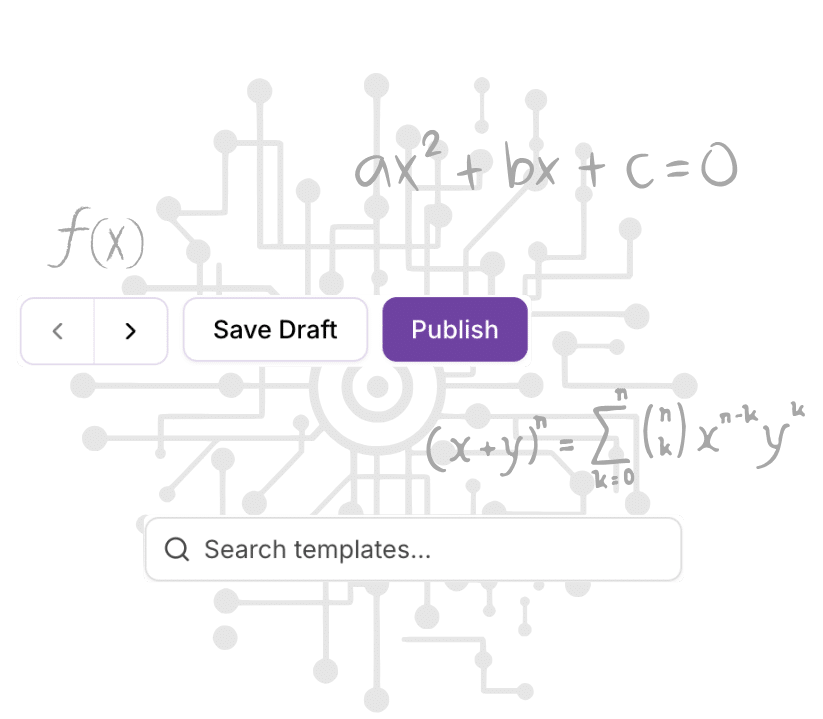This screenshot has height=719, width=823.
Task: Click the Save Draft button
Action: 275,330
